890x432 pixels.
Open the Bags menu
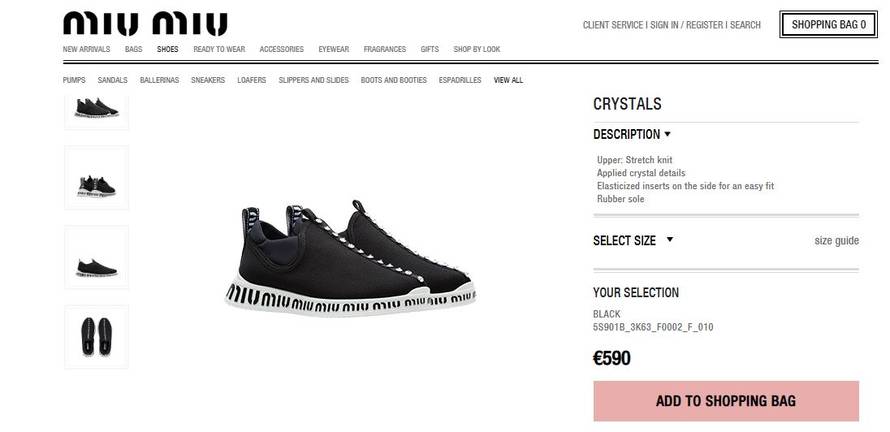[133, 49]
